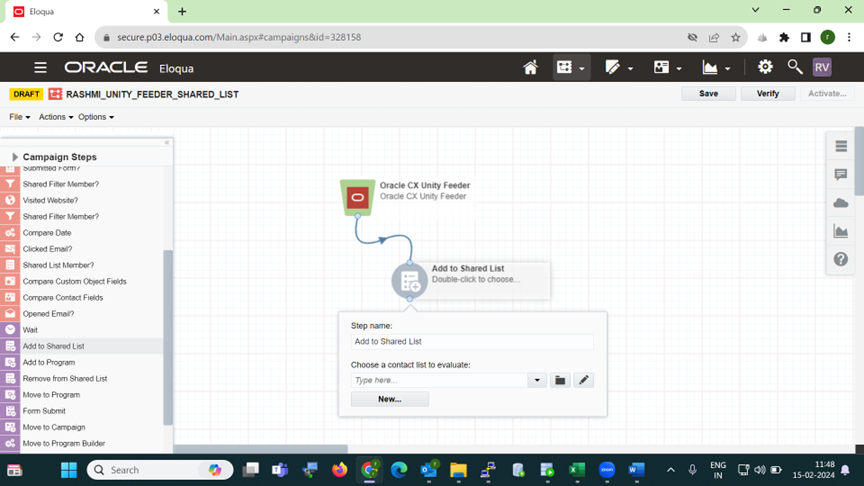Click the Save button

[x=708, y=94]
